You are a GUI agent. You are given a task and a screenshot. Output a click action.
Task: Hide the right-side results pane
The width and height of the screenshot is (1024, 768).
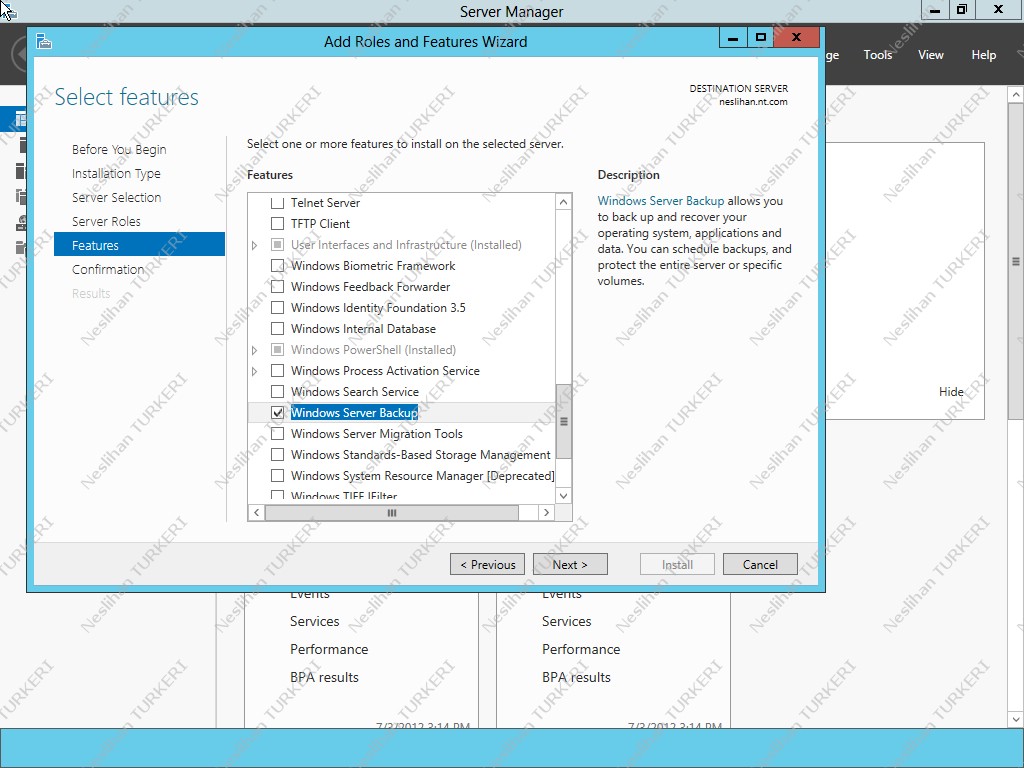tap(951, 392)
